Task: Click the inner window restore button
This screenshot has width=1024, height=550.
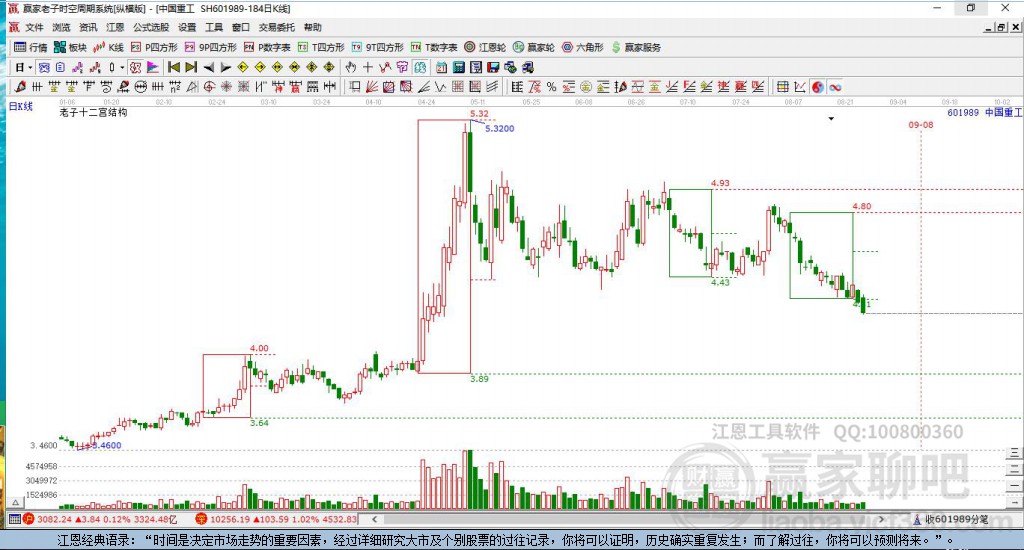Action: pyautogui.click(x=1002, y=27)
